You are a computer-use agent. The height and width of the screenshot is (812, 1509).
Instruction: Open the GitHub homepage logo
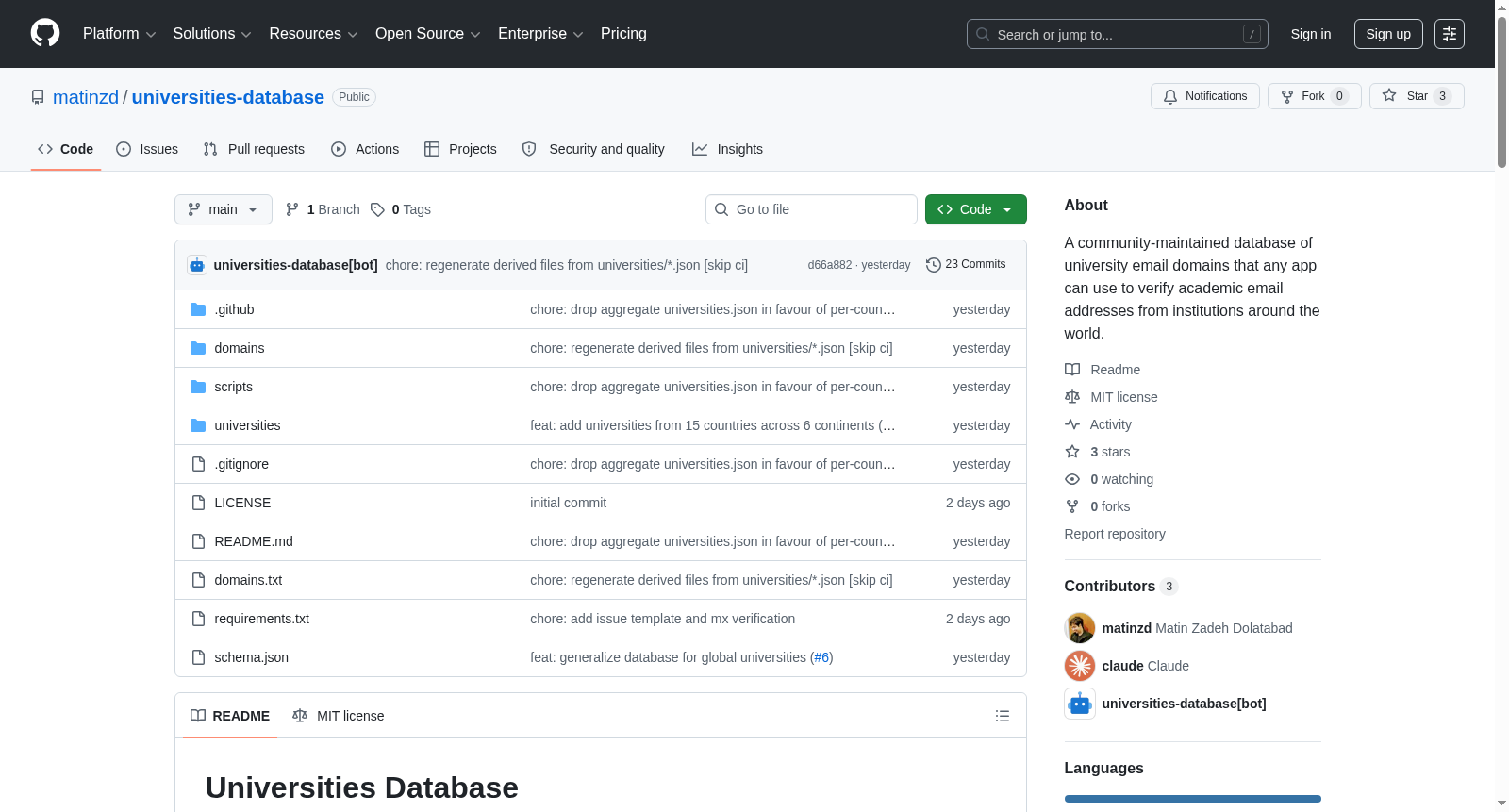(x=45, y=33)
